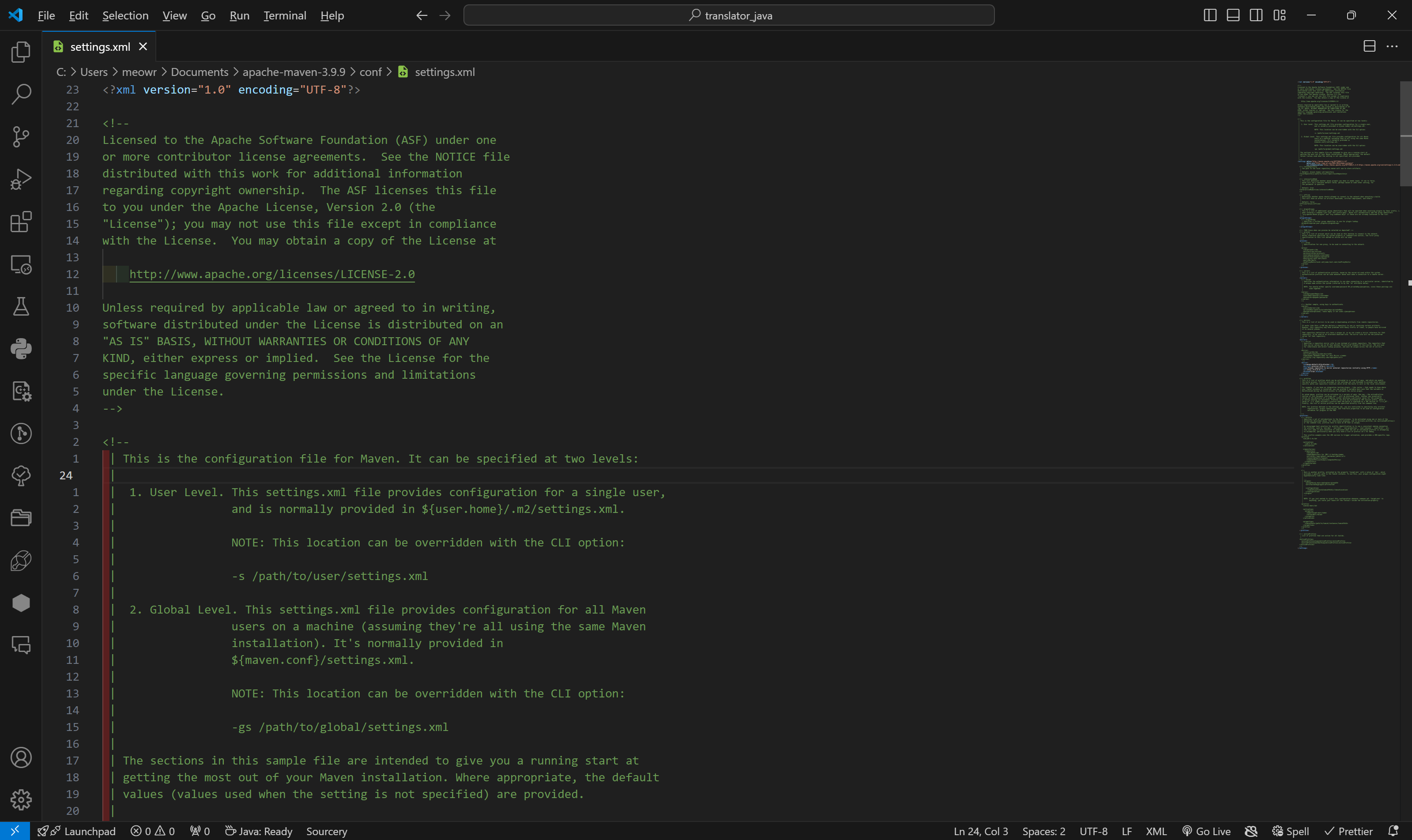Open the Python extension panel

(21, 349)
